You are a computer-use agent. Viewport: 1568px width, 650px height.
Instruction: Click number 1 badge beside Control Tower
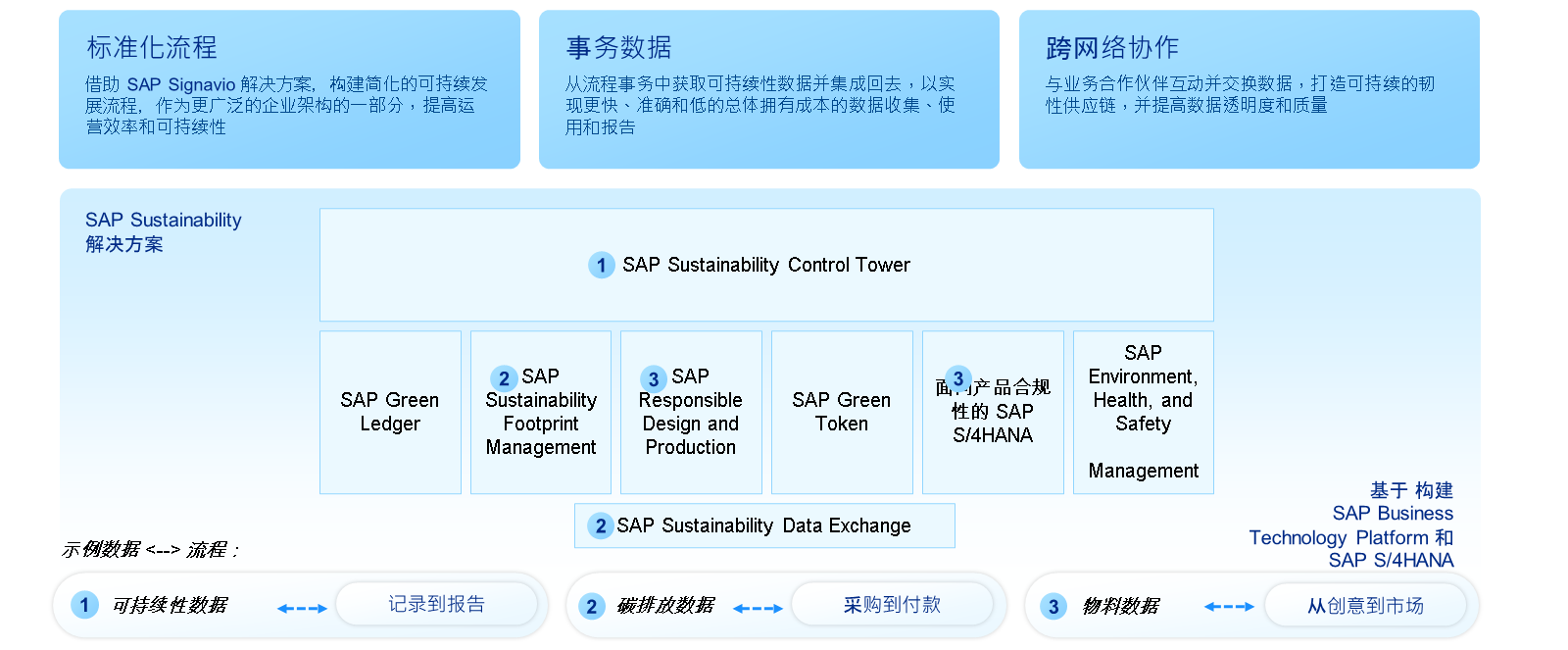(601, 265)
